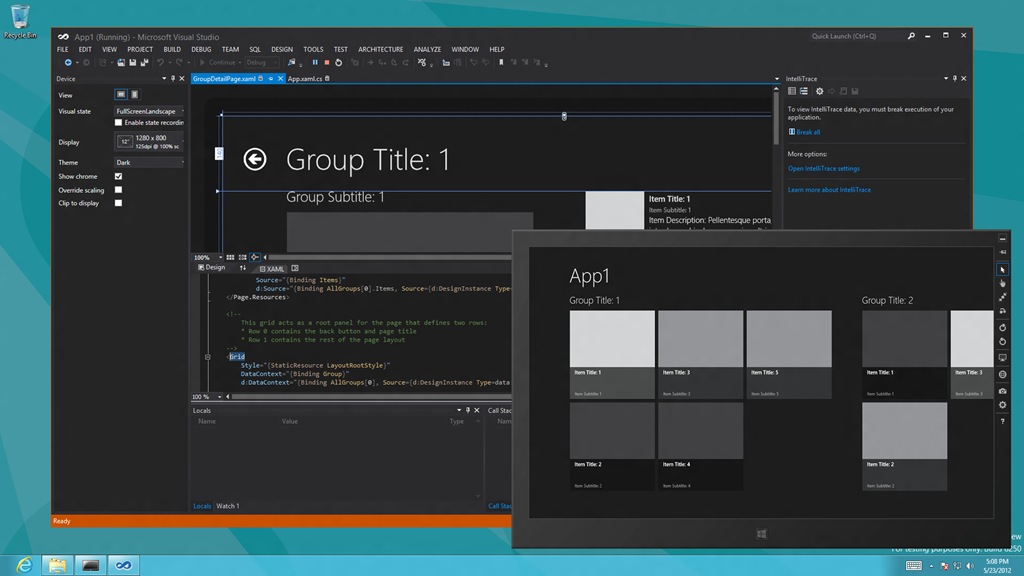Click the Restart debugging icon
This screenshot has height=576, width=1024.
pos(338,63)
